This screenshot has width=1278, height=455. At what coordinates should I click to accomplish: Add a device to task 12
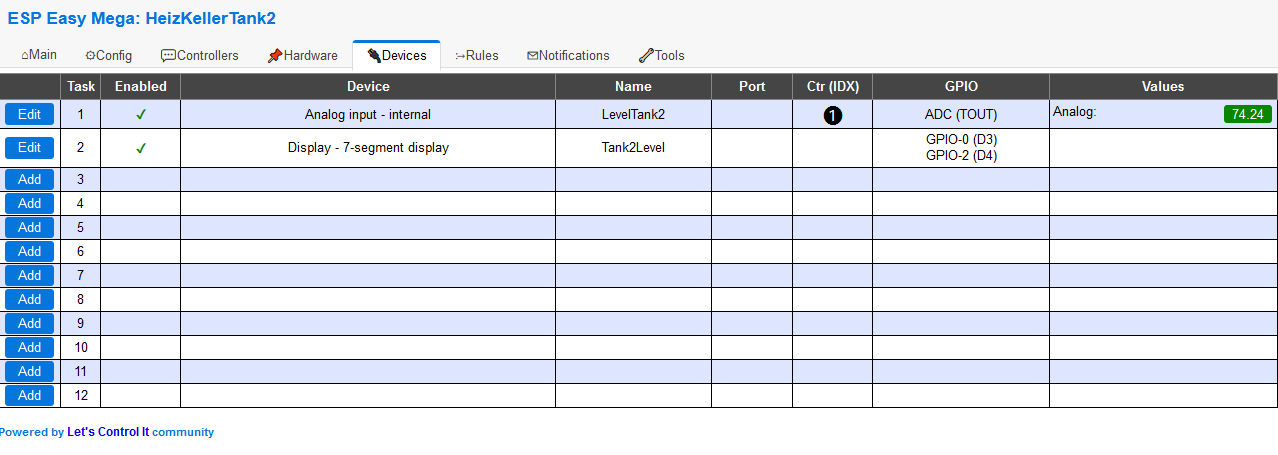[x=30, y=396]
